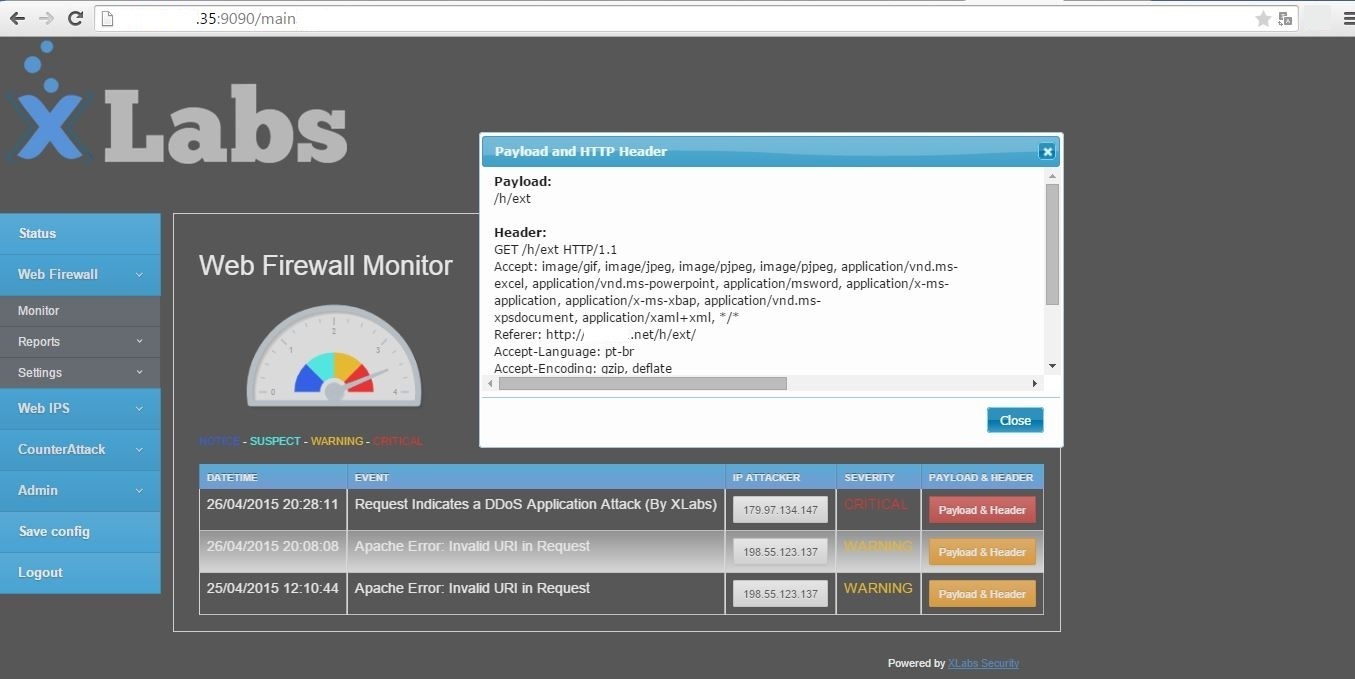
Task: Click the dialog's scroll up arrow
Action: 1052,176
